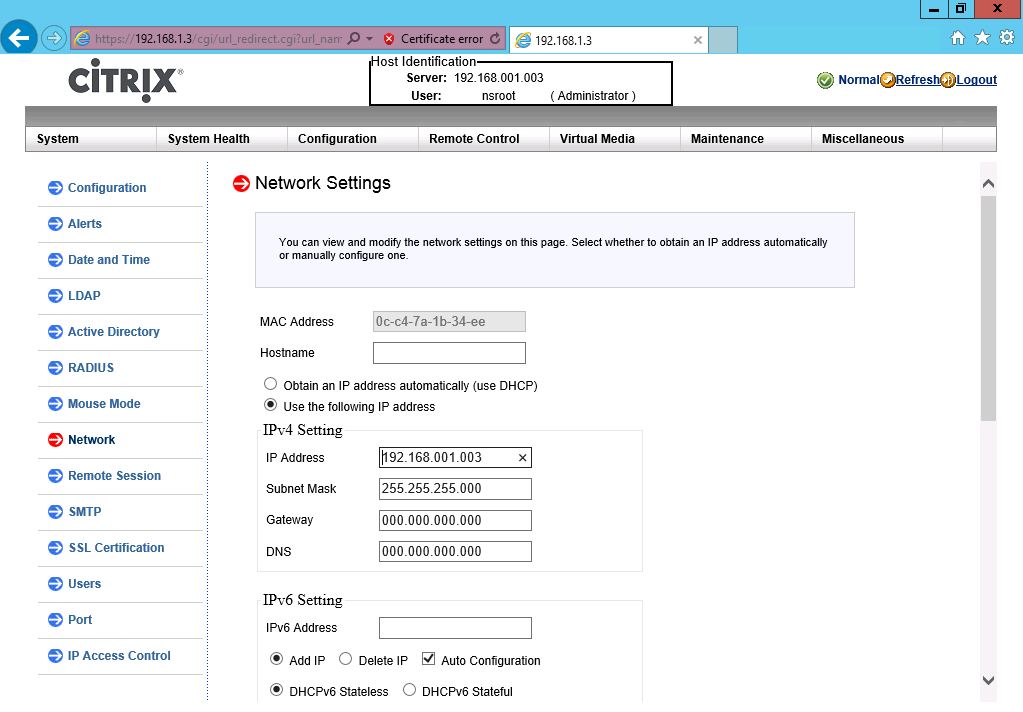Open the Miscellaneous menu
Viewport: 1023px width, 712px height.
click(x=877, y=139)
